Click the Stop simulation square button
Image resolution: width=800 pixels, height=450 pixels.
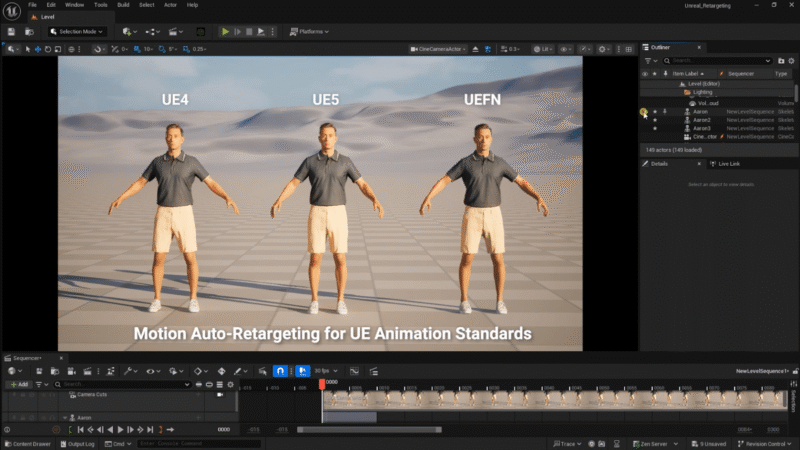249,32
